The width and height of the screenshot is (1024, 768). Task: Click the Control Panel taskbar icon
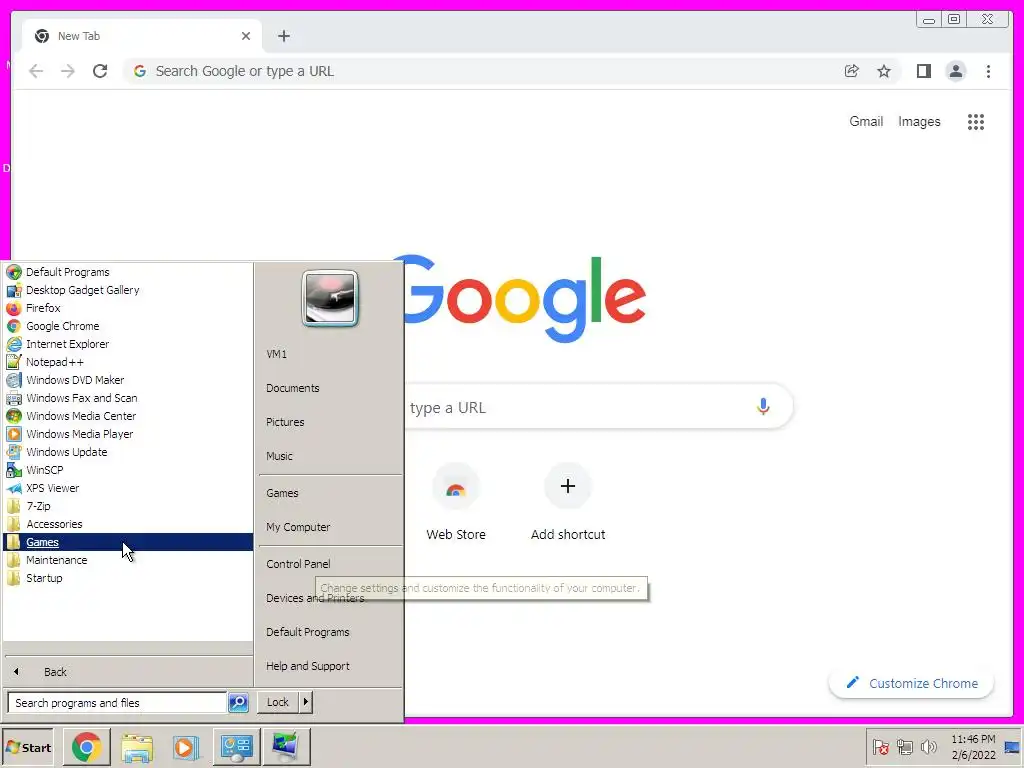click(x=236, y=747)
